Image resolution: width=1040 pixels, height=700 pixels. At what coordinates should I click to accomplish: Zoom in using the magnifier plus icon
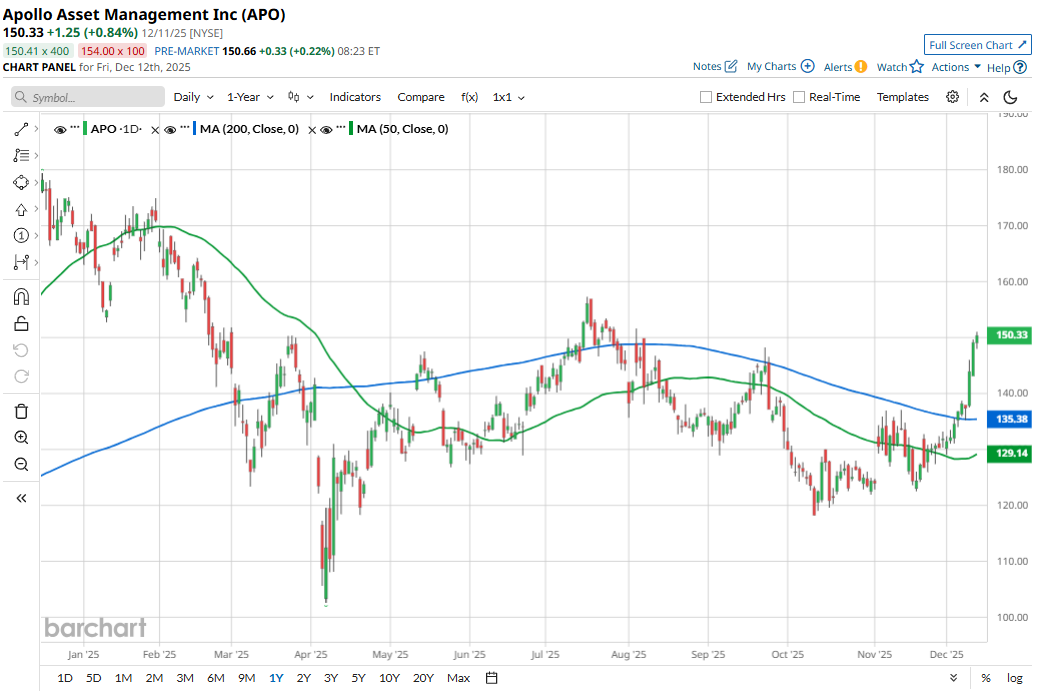[x=21, y=438]
